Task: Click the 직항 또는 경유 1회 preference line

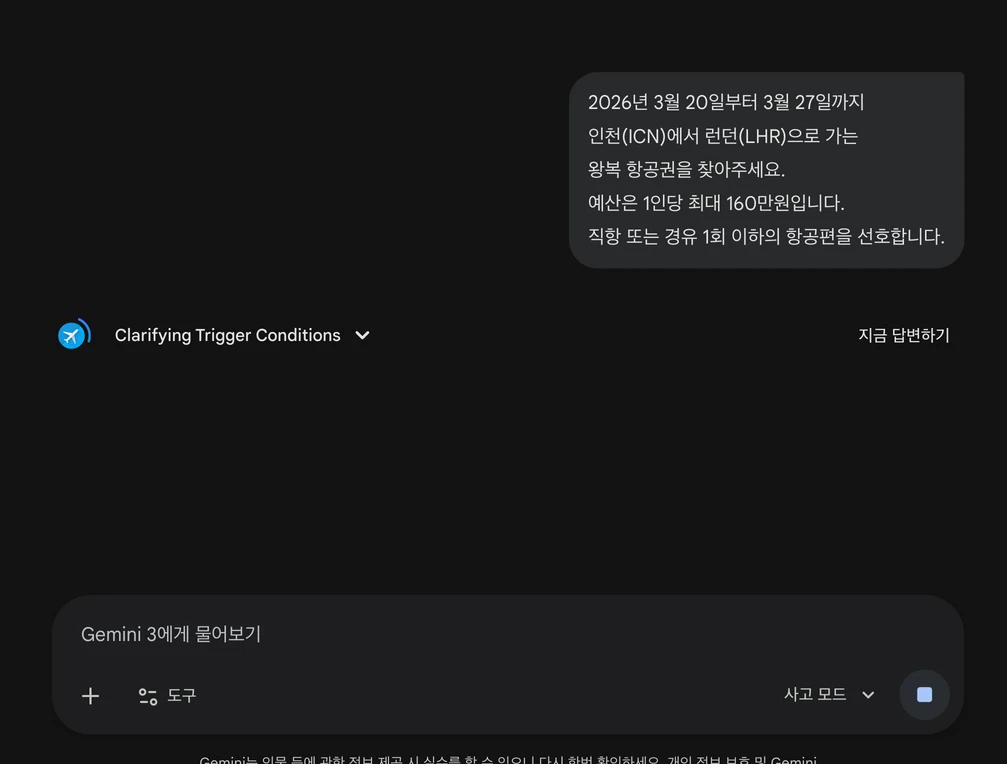Action: (x=766, y=236)
